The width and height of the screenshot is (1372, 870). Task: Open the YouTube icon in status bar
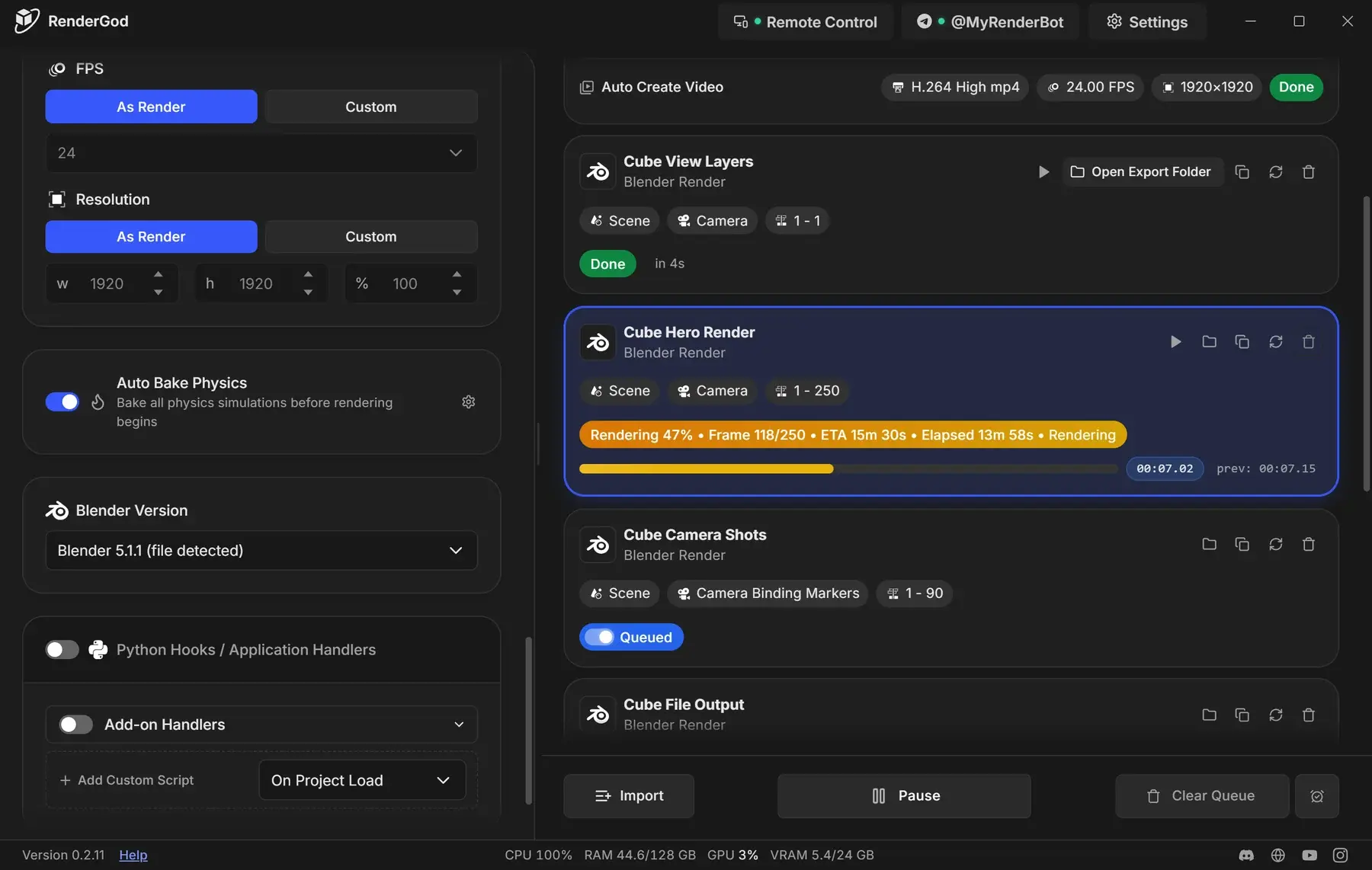1309,856
